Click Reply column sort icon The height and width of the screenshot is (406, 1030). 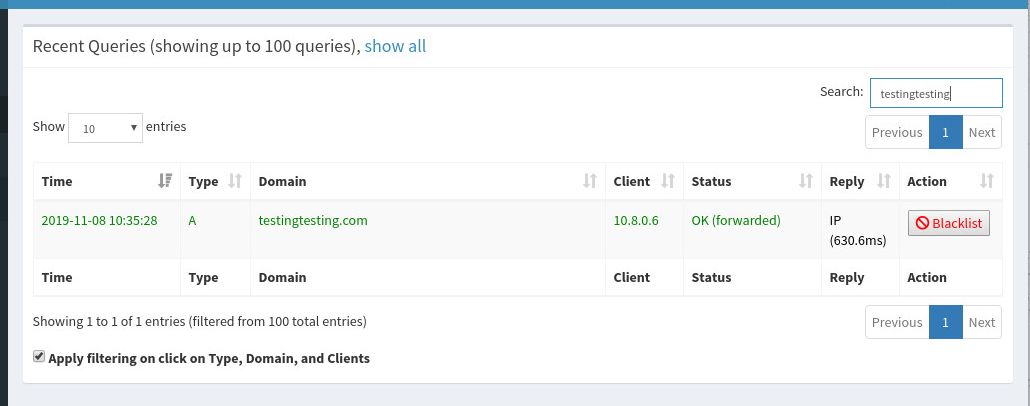coord(884,181)
